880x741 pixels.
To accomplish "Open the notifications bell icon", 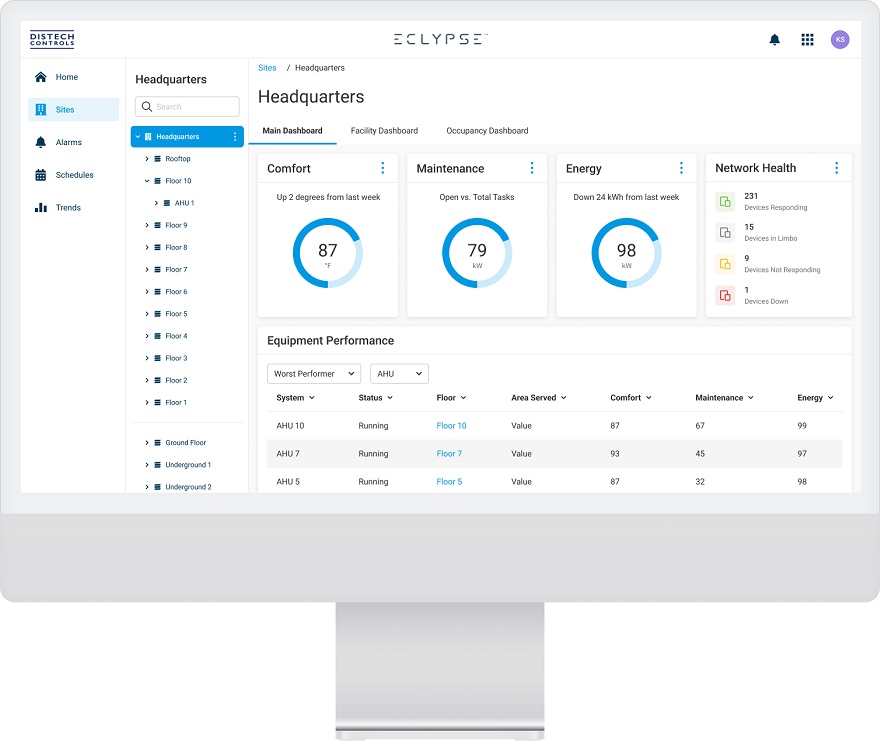I will 774,40.
